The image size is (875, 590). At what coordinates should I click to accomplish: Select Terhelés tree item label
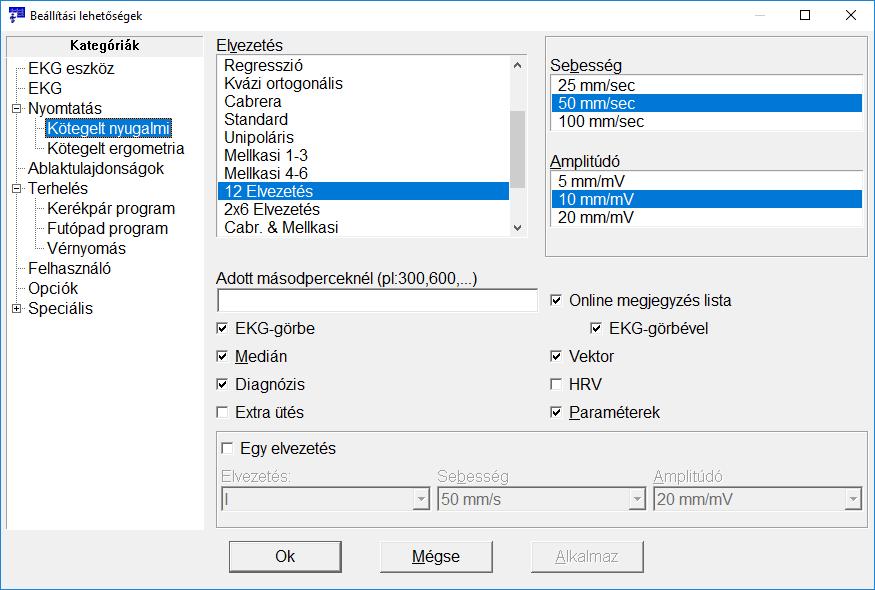[57, 189]
